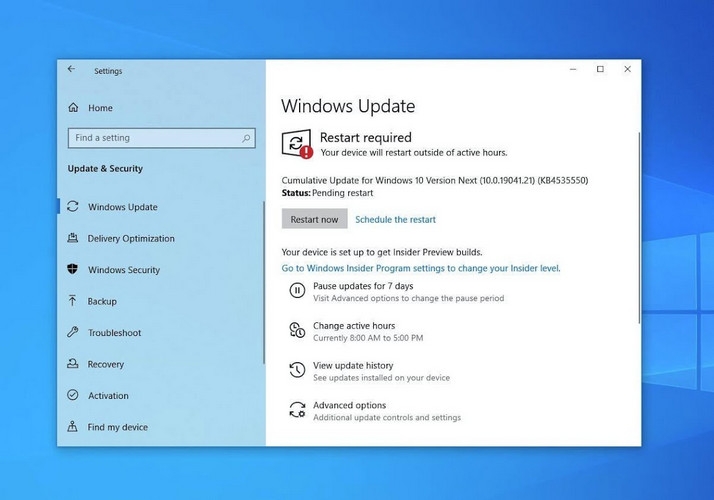Screen dimensions: 714x500
Task: Minimize the Settings window
Action: click(573, 69)
